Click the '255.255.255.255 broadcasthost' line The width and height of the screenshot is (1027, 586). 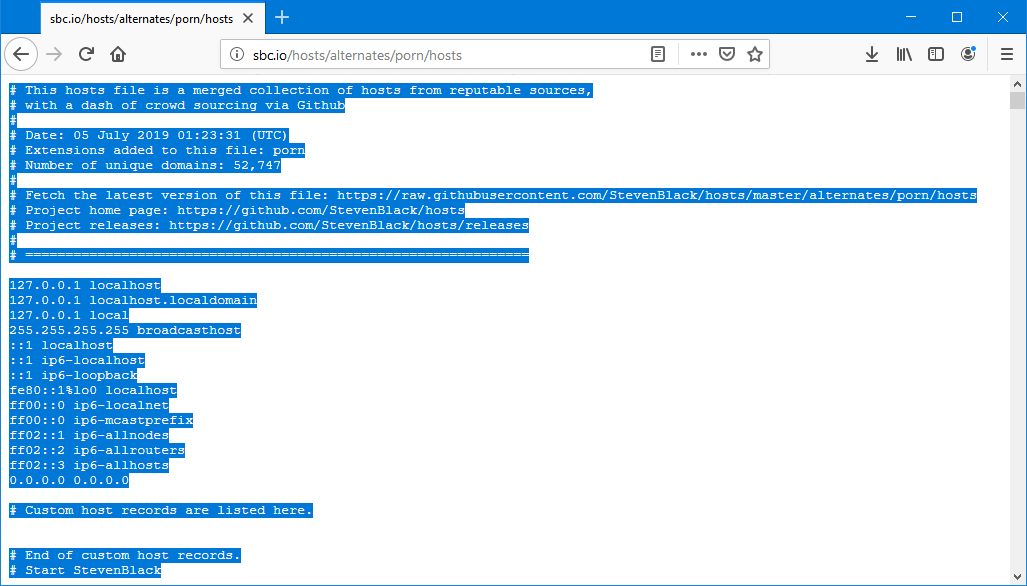[125, 330]
